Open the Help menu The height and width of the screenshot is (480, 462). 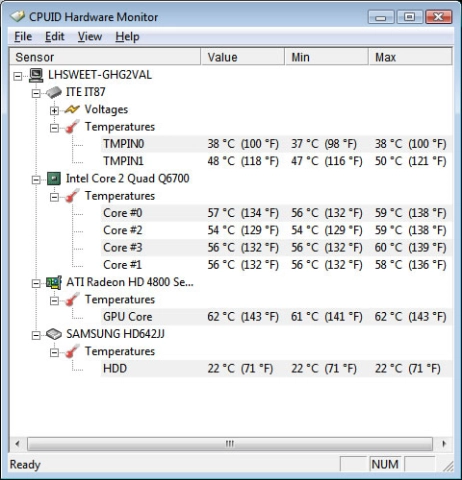(x=127, y=36)
